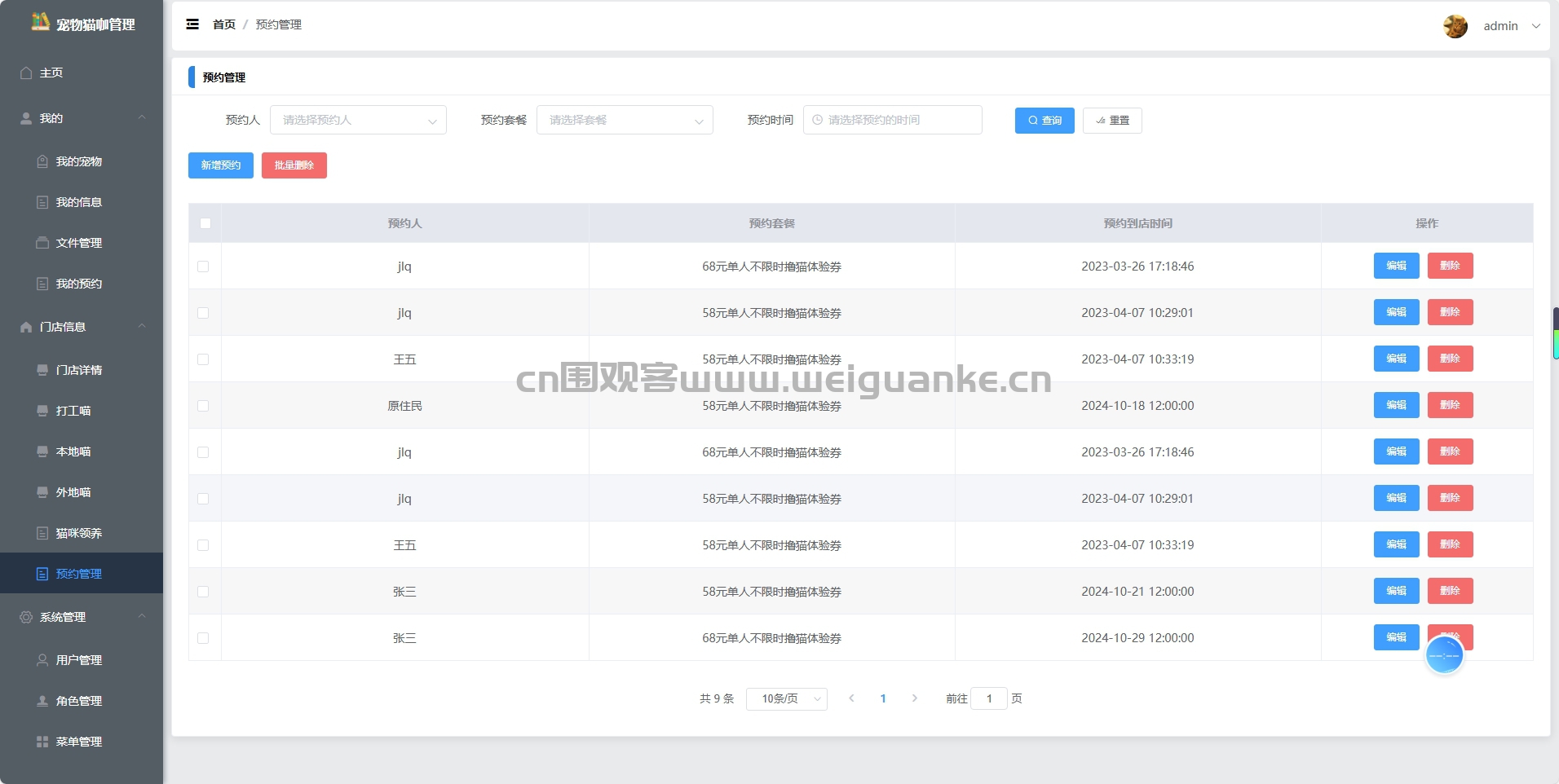The image size is (1559, 784).
Task: Expand the 10条/页 page size dropdown
Action: (786, 698)
